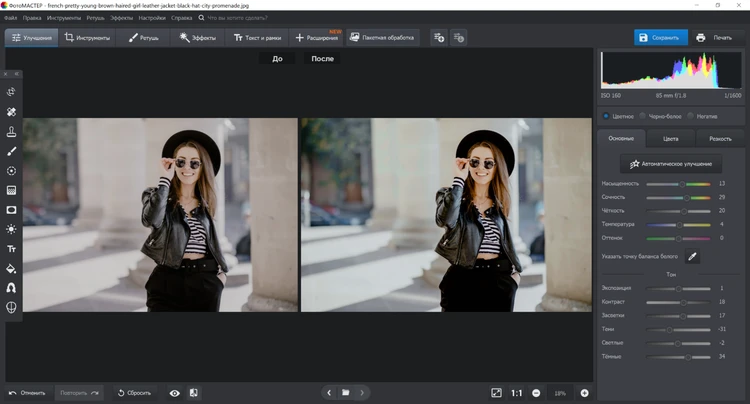Image resolution: width=750 pixels, height=404 pixels.
Task: Select the Черно-белое radio option
Action: [643, 116]
